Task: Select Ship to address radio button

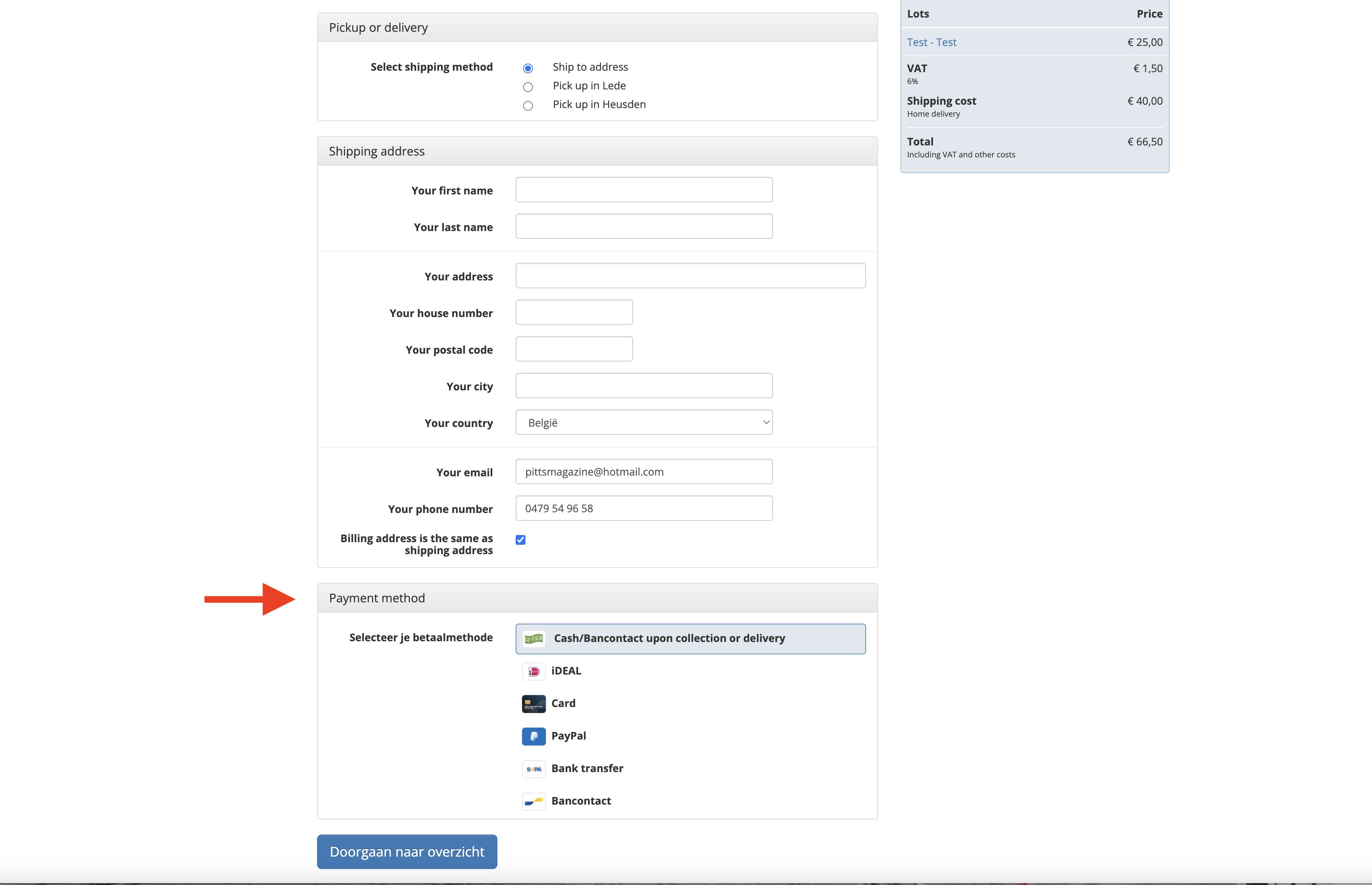Action: (528, 68)
